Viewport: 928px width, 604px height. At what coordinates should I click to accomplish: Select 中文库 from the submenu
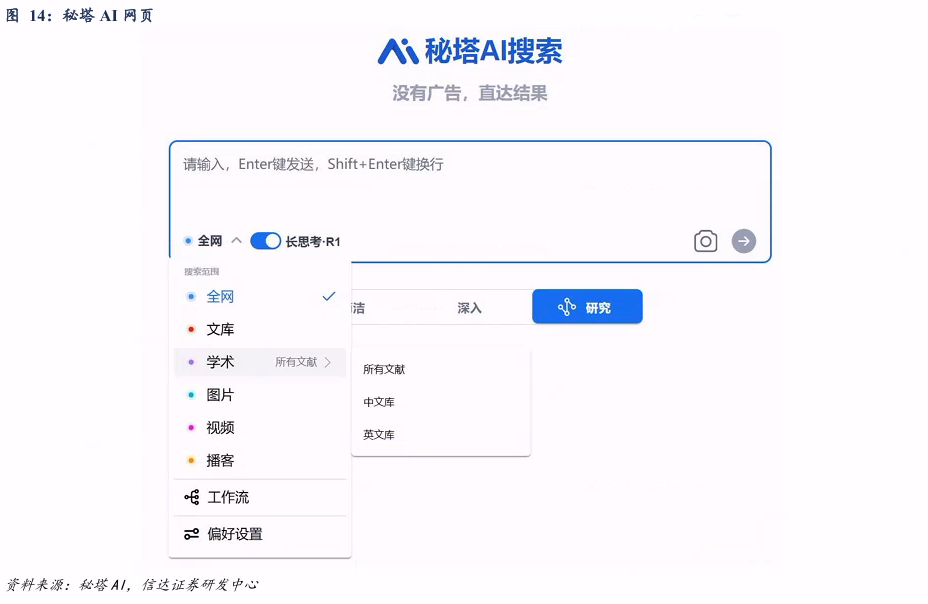(x=379, y=402)
